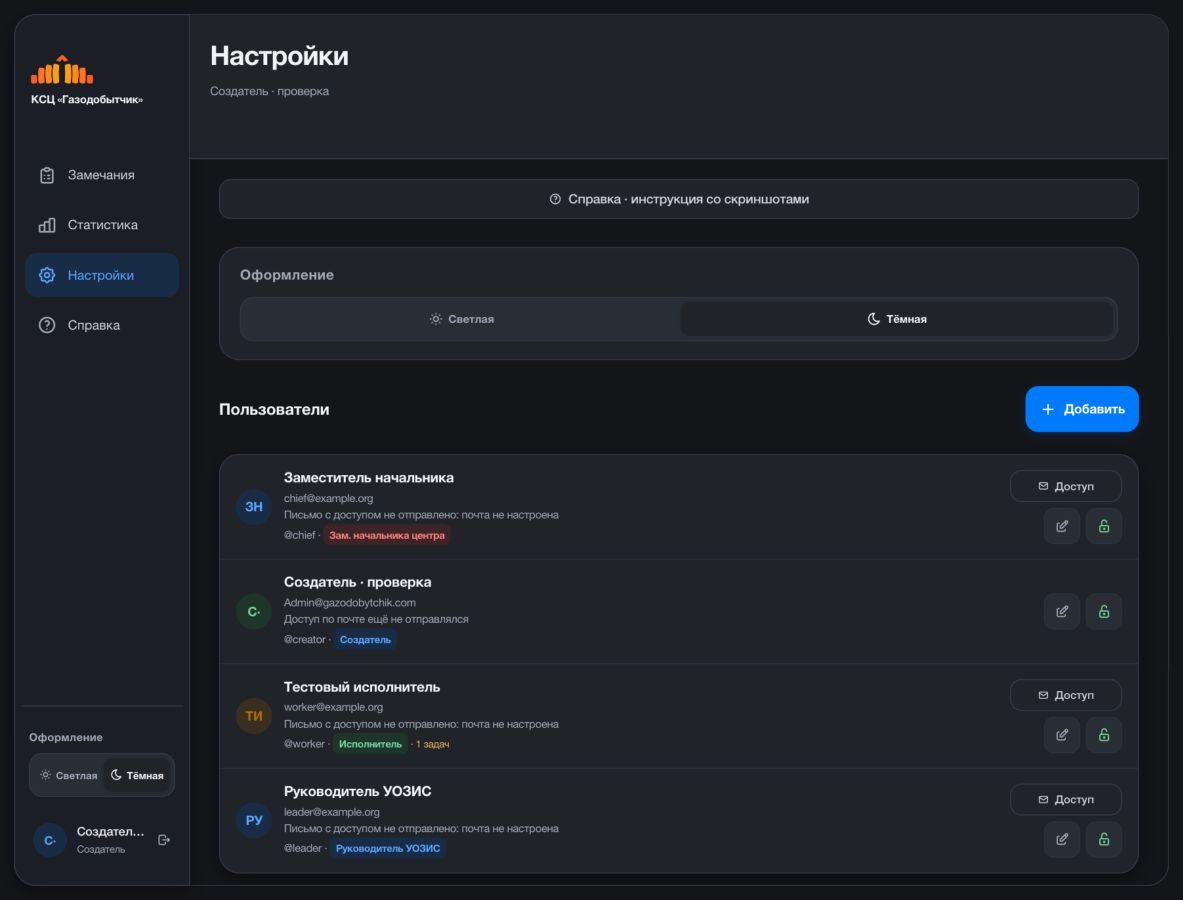Click the 1 задач label
Screen dimensions: 1183x900
[432, 745]
